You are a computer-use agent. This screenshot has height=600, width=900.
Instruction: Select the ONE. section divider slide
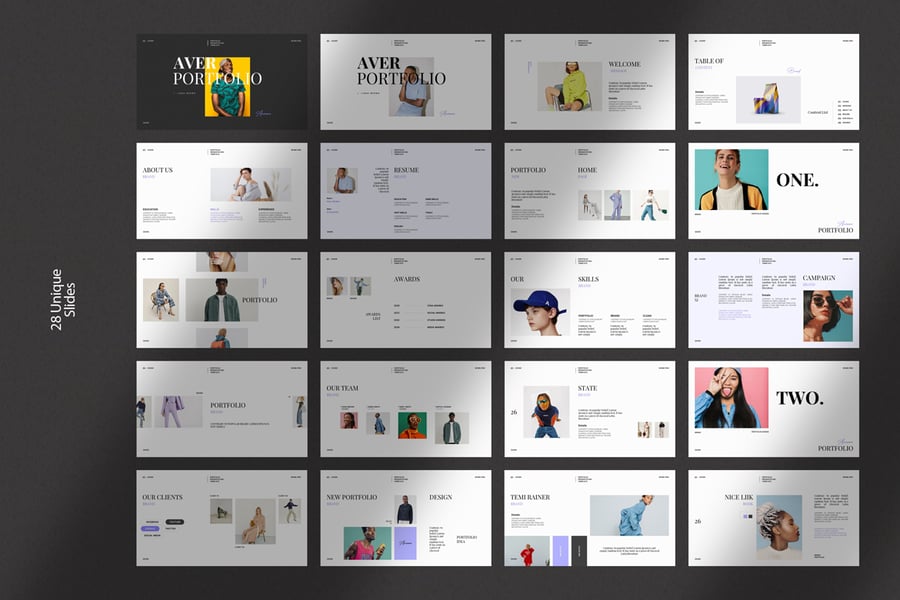click(773, 191)
